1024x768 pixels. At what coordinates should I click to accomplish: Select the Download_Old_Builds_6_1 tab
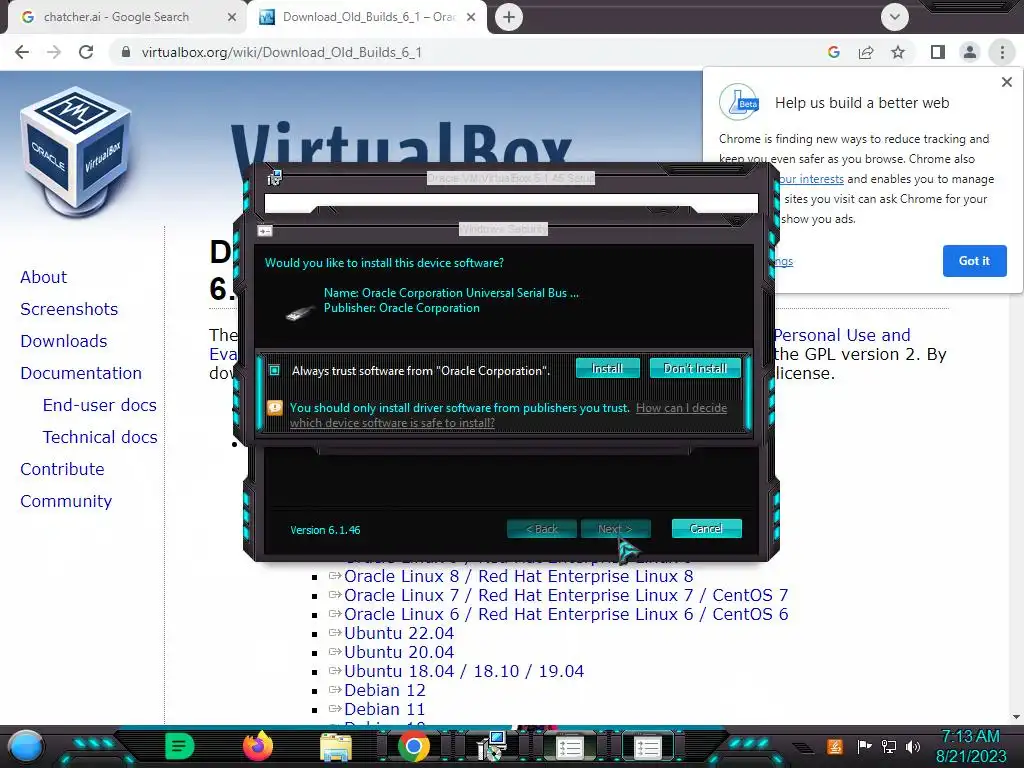[369, 17]
